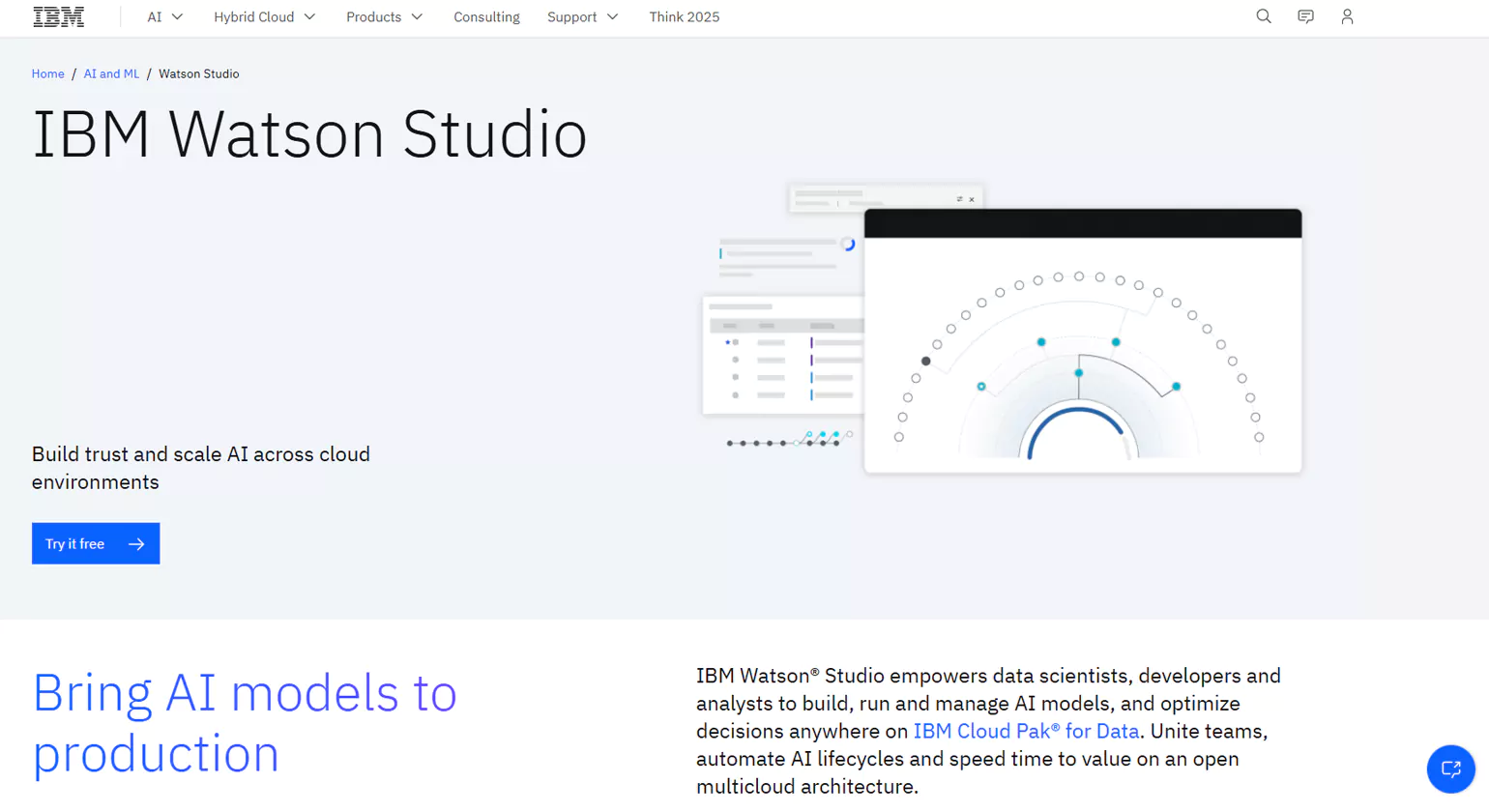Click the Watson Studio breadcrumb label
The image size is (1489, 812).
pos(198,73)
